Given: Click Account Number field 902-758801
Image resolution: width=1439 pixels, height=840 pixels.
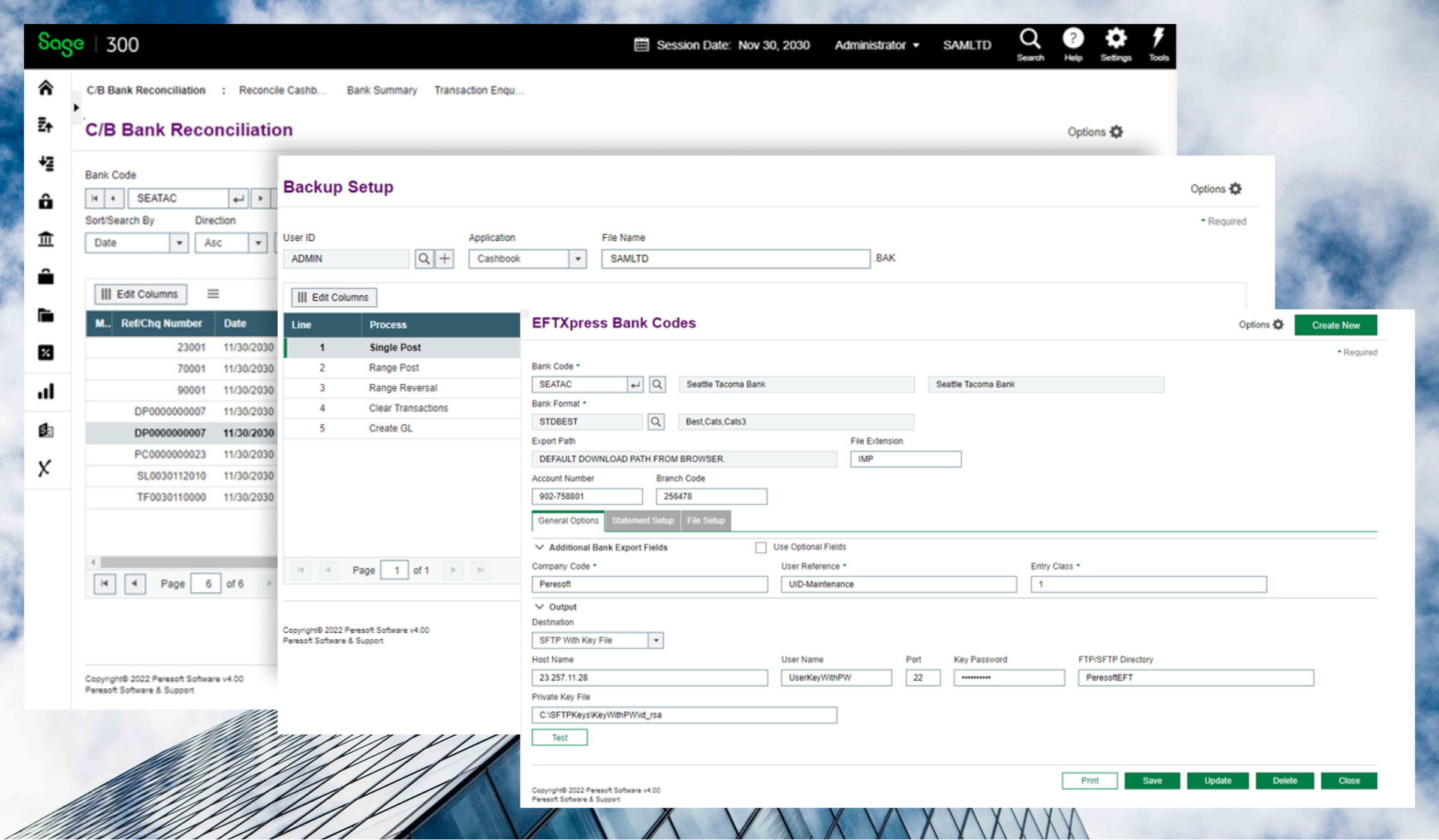Looking at the screenshot, I should pyautogui.click(x=587, y=496).
